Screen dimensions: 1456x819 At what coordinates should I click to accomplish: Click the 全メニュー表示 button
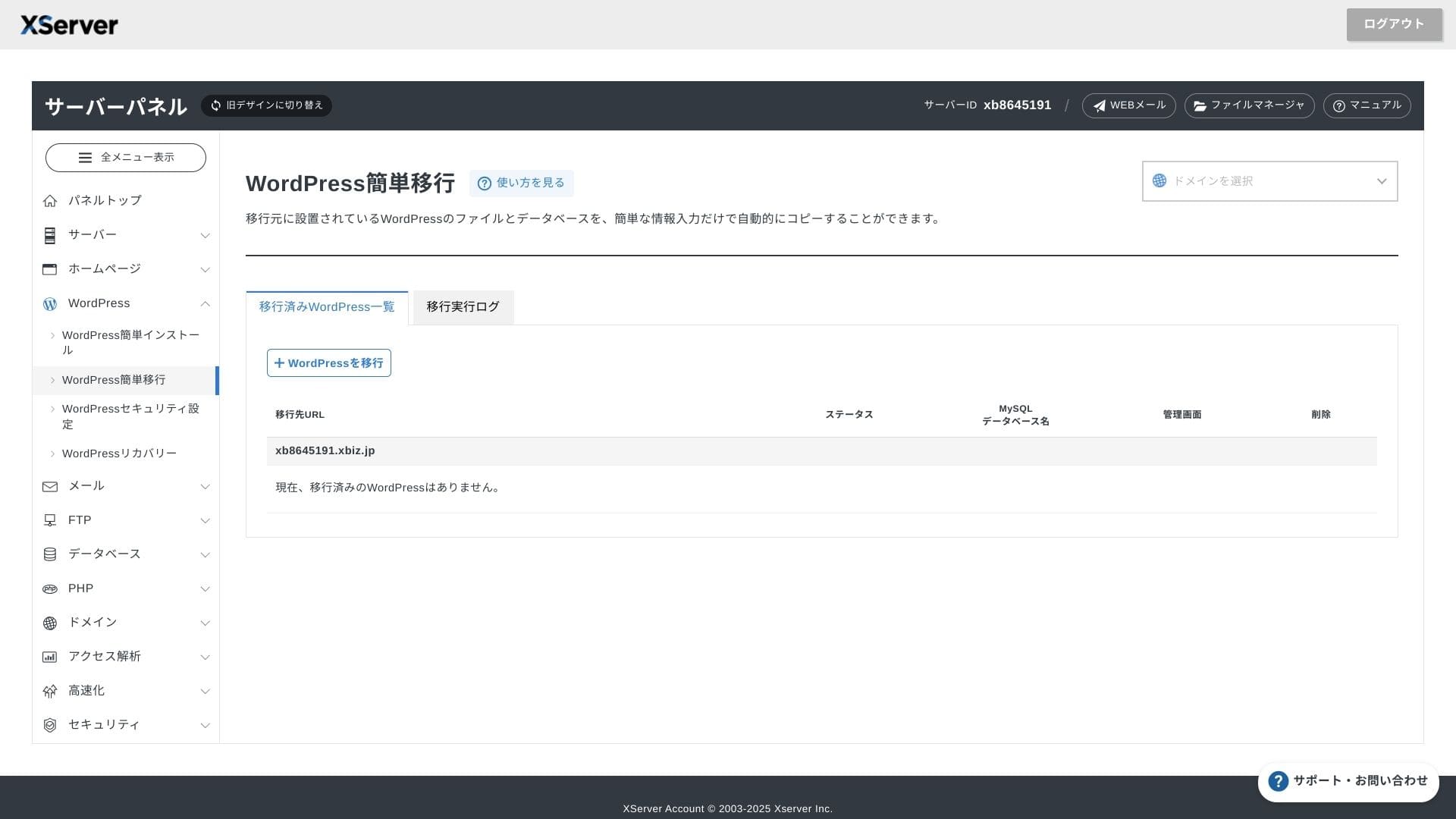pos(126,158)
